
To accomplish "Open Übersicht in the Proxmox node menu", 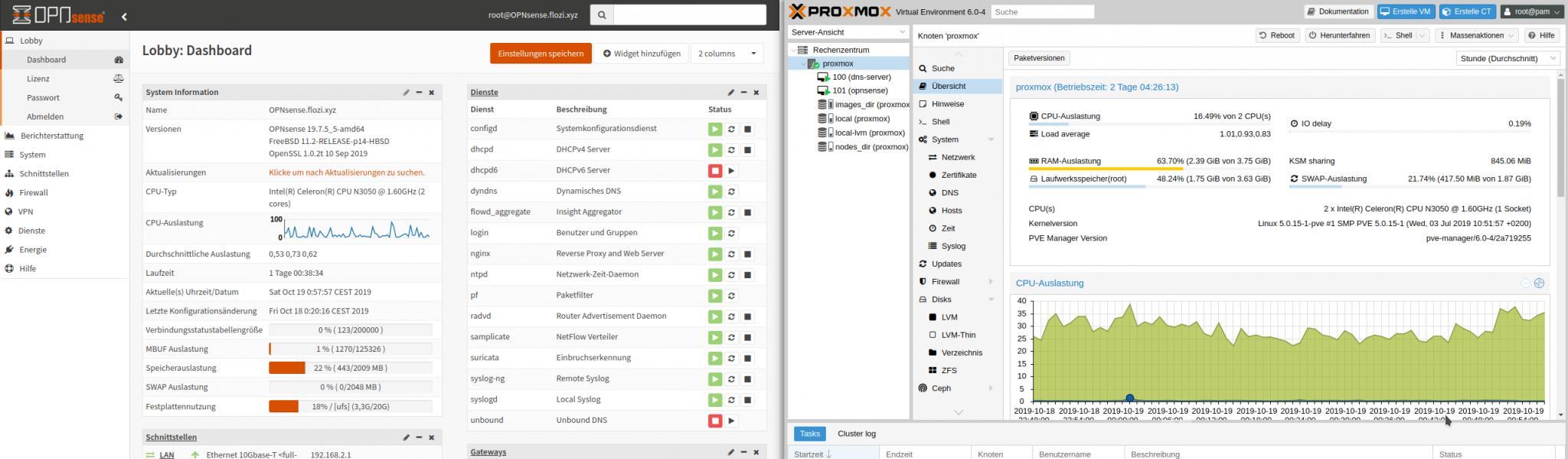I will (957, 87).
